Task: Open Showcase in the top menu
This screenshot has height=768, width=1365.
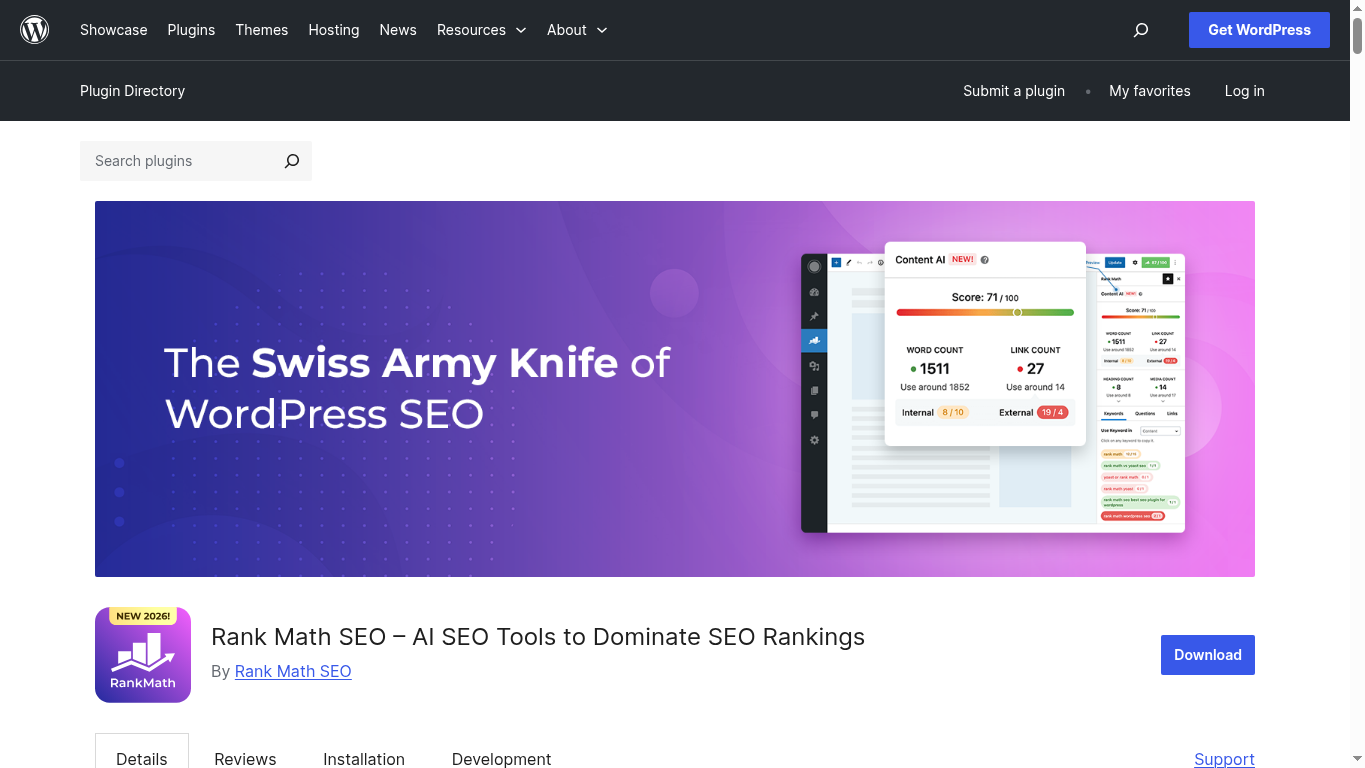Action: [114, 30]
